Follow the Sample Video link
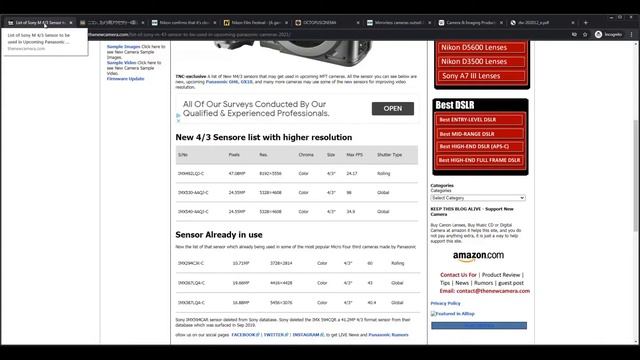Screen dimensions: 640x360 [x=121, y=63]
